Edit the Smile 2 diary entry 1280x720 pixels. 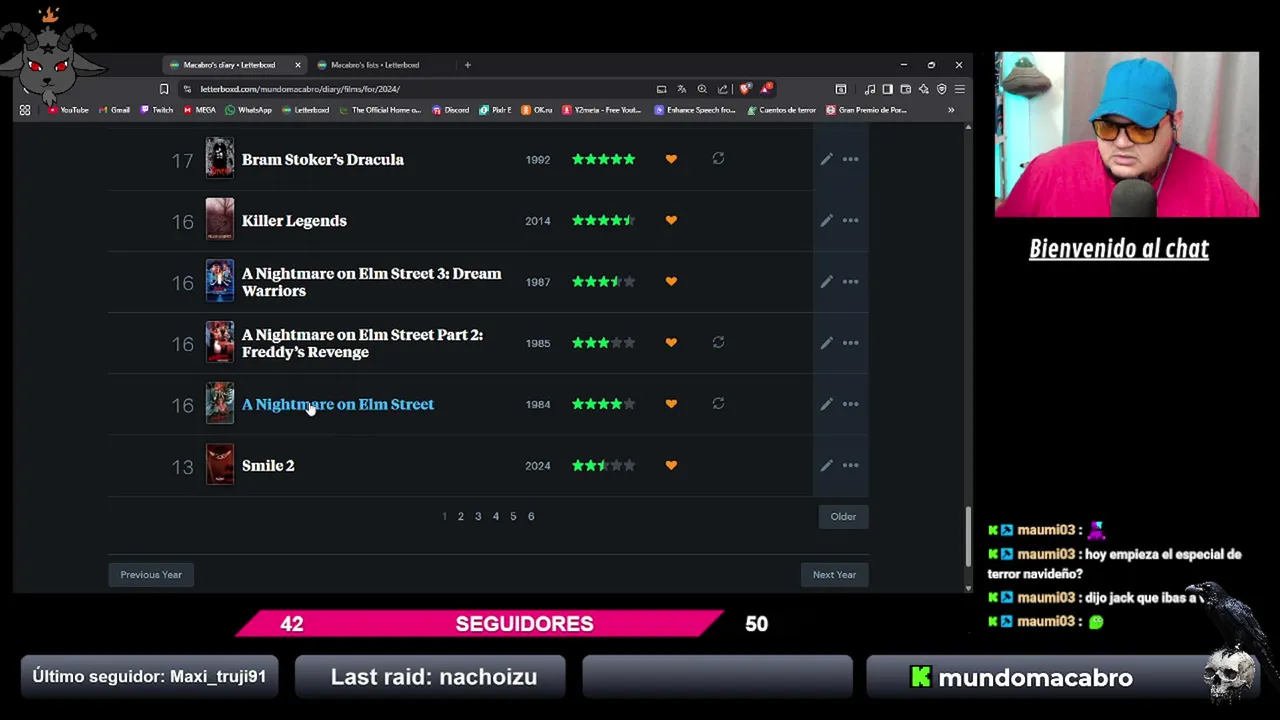(826, 465)
